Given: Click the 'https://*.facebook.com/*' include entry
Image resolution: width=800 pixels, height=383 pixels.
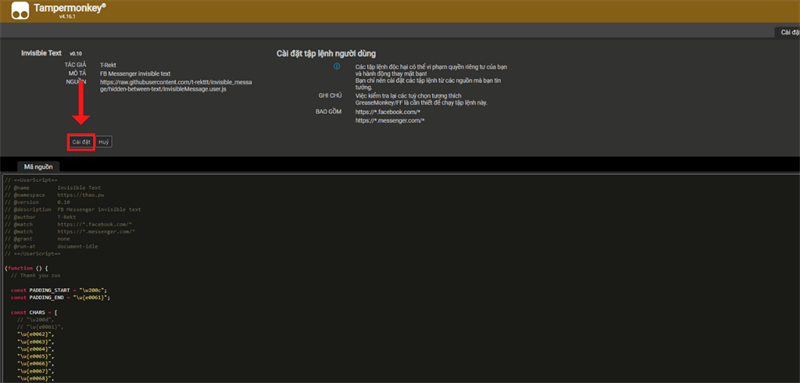Looking at the screenshot, I should pyautogui.click(x=388, y=112).
